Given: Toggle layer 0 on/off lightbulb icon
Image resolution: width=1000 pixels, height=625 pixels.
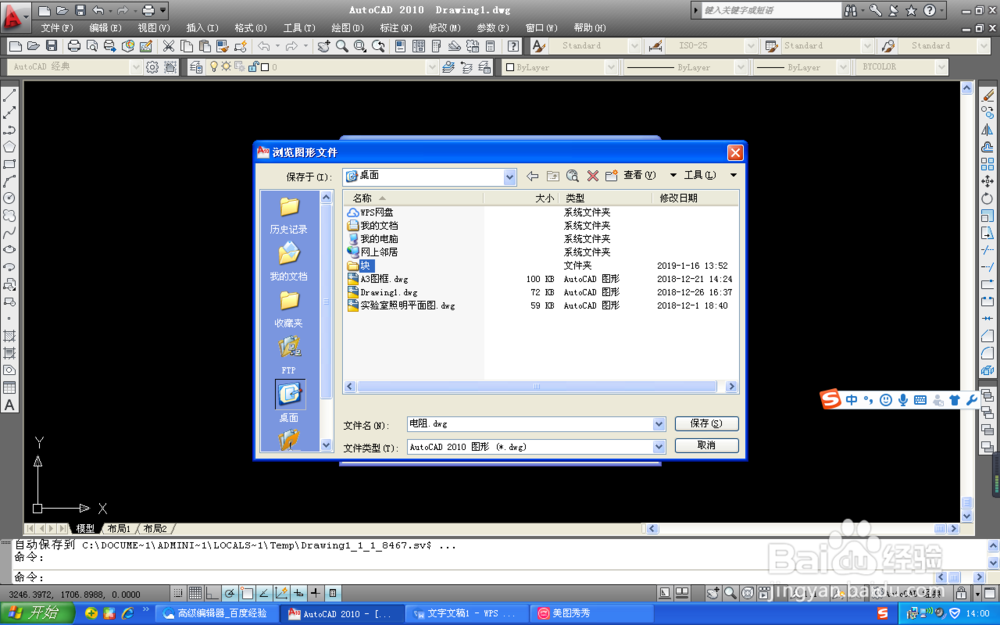Looking at the screenshot, I should pyautogui.click(x=214, y=66).
